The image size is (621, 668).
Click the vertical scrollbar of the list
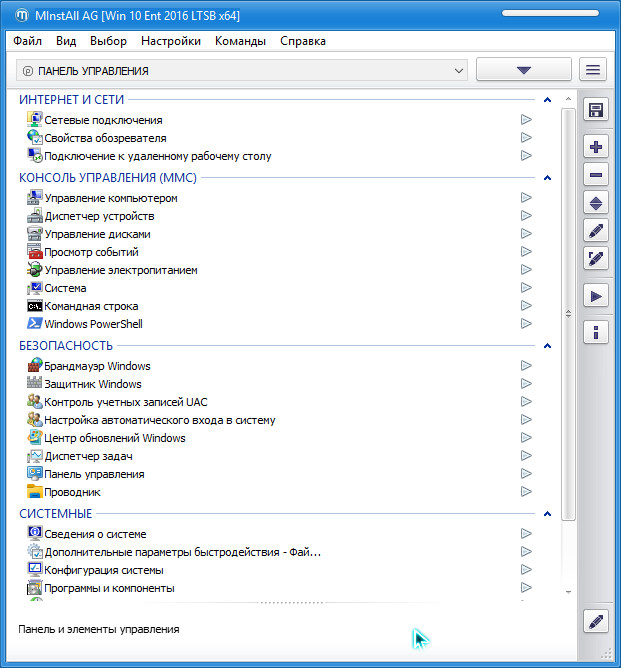tap(568, 313)
